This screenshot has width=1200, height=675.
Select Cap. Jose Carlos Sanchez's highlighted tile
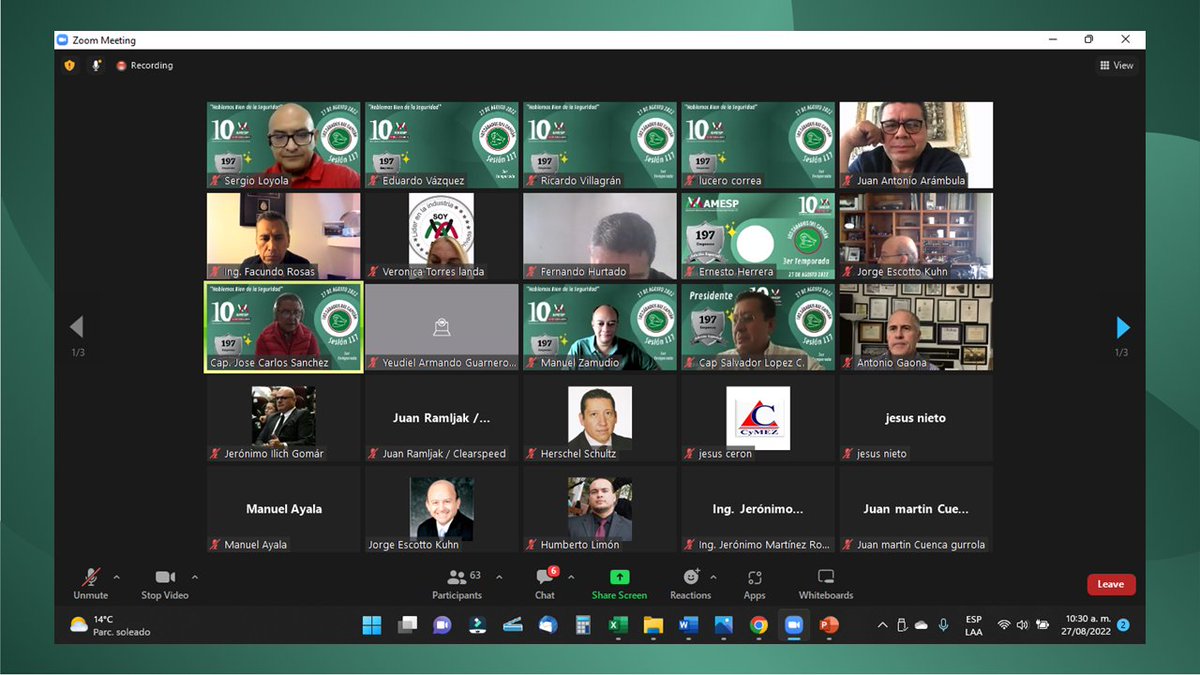coord(284,327)
